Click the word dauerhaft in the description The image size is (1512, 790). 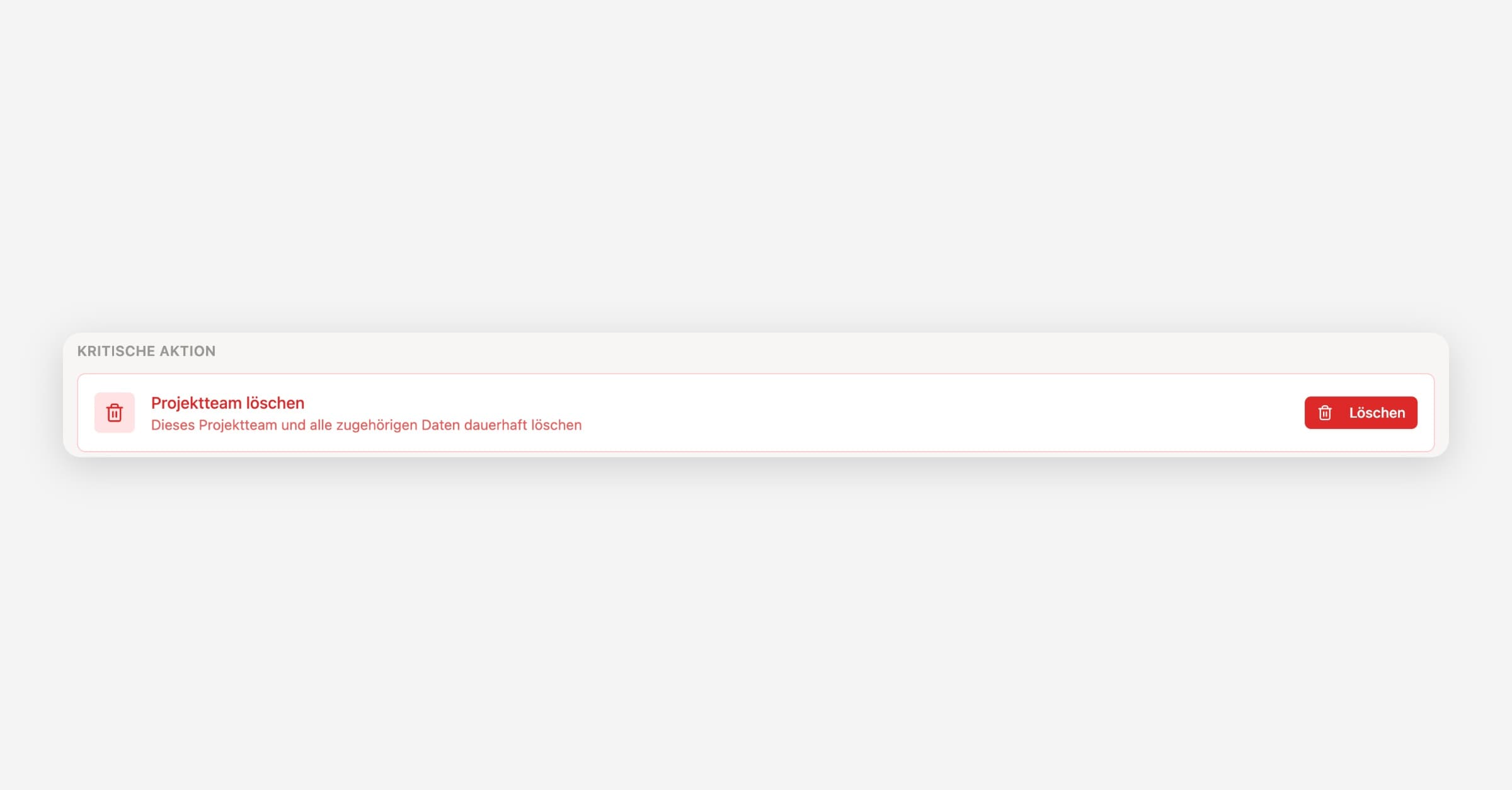click(x=495, y=425)
